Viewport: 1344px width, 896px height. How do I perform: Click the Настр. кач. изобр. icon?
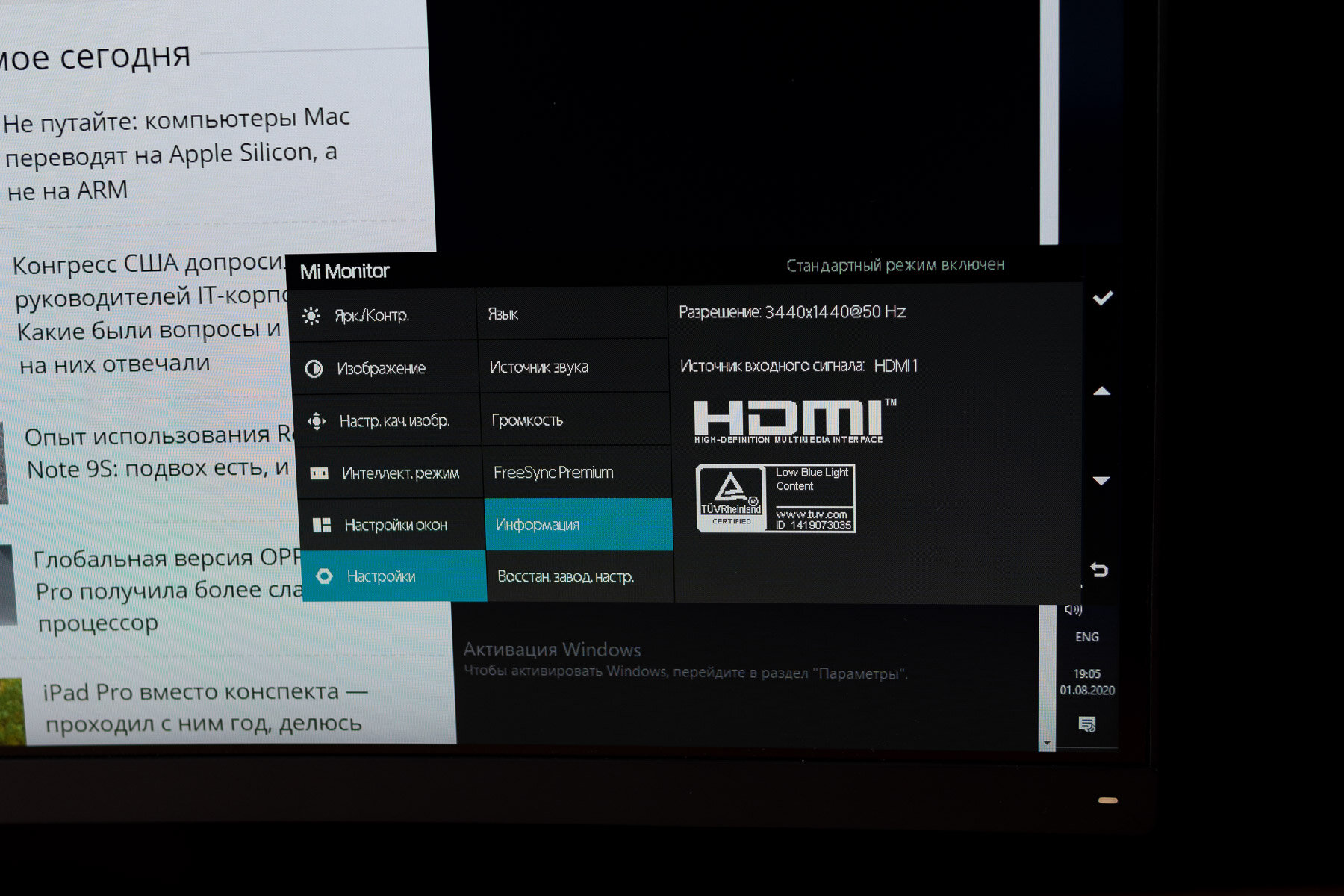[x=317, y=422]
